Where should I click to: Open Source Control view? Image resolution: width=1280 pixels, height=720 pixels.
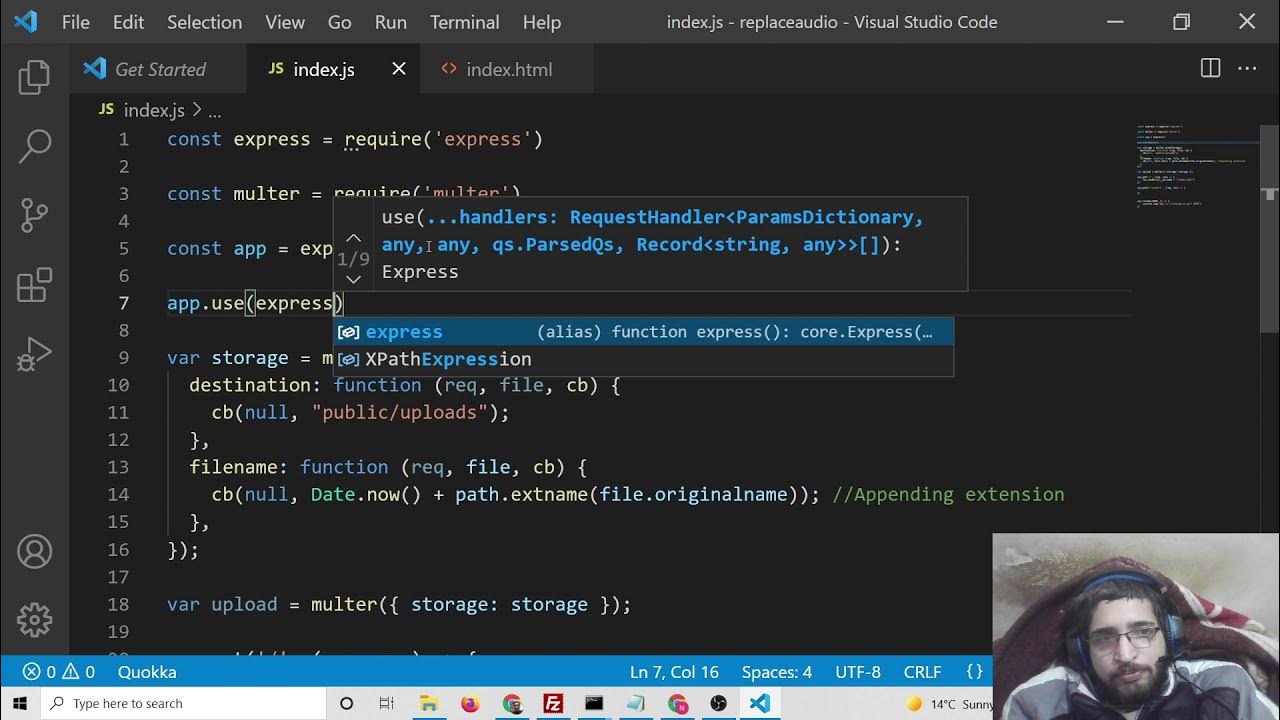click(34, 215)
